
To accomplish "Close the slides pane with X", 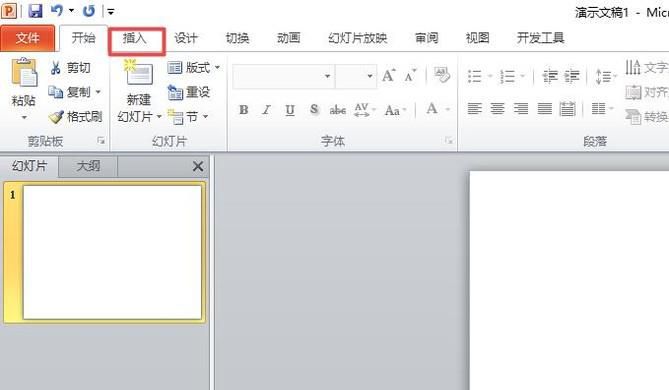I will tap(198, 166).
